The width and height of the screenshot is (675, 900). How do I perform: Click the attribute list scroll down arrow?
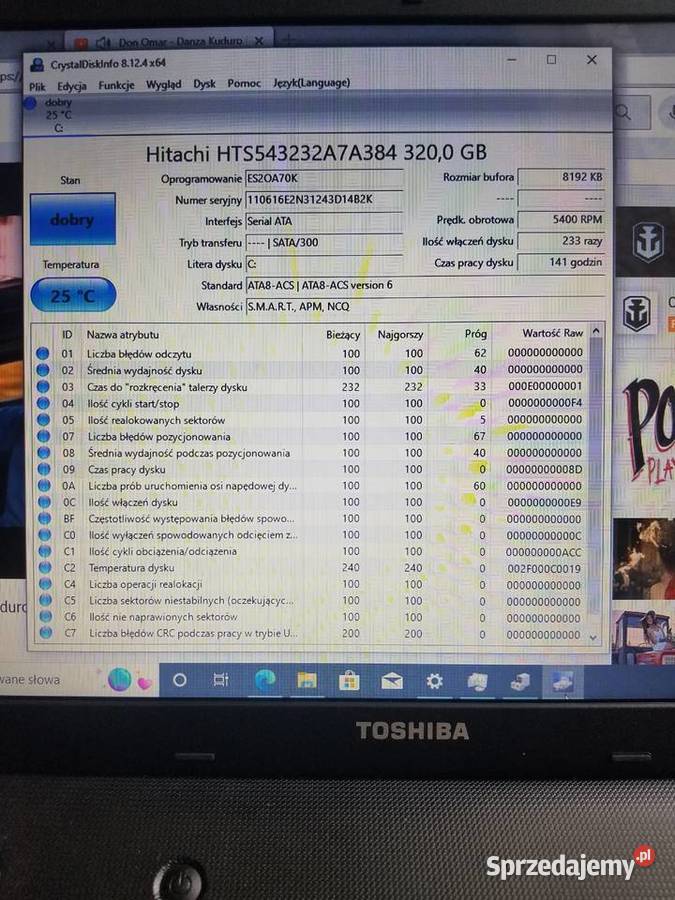coord(593,638)
